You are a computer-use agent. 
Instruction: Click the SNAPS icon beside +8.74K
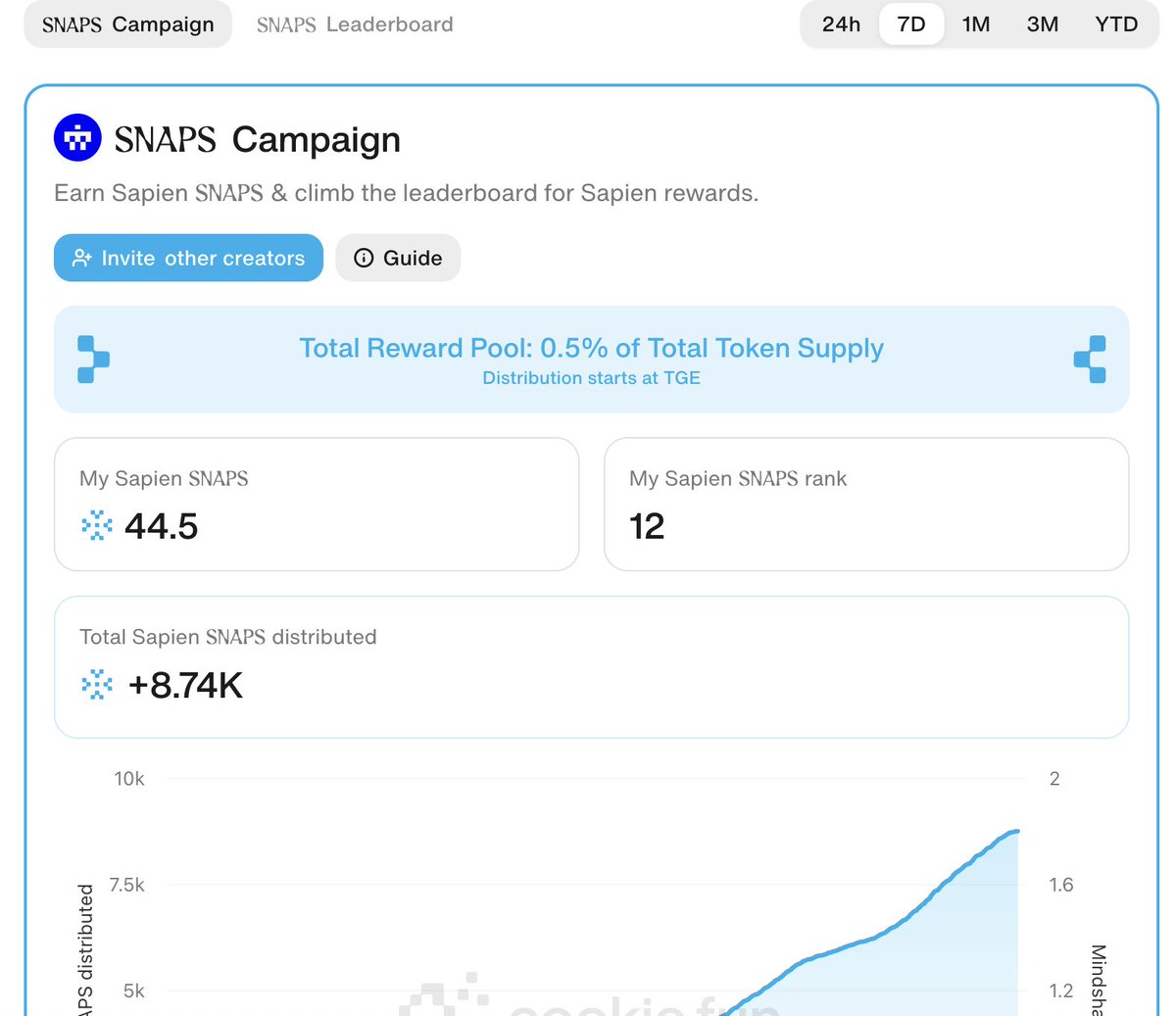point(97,685)
